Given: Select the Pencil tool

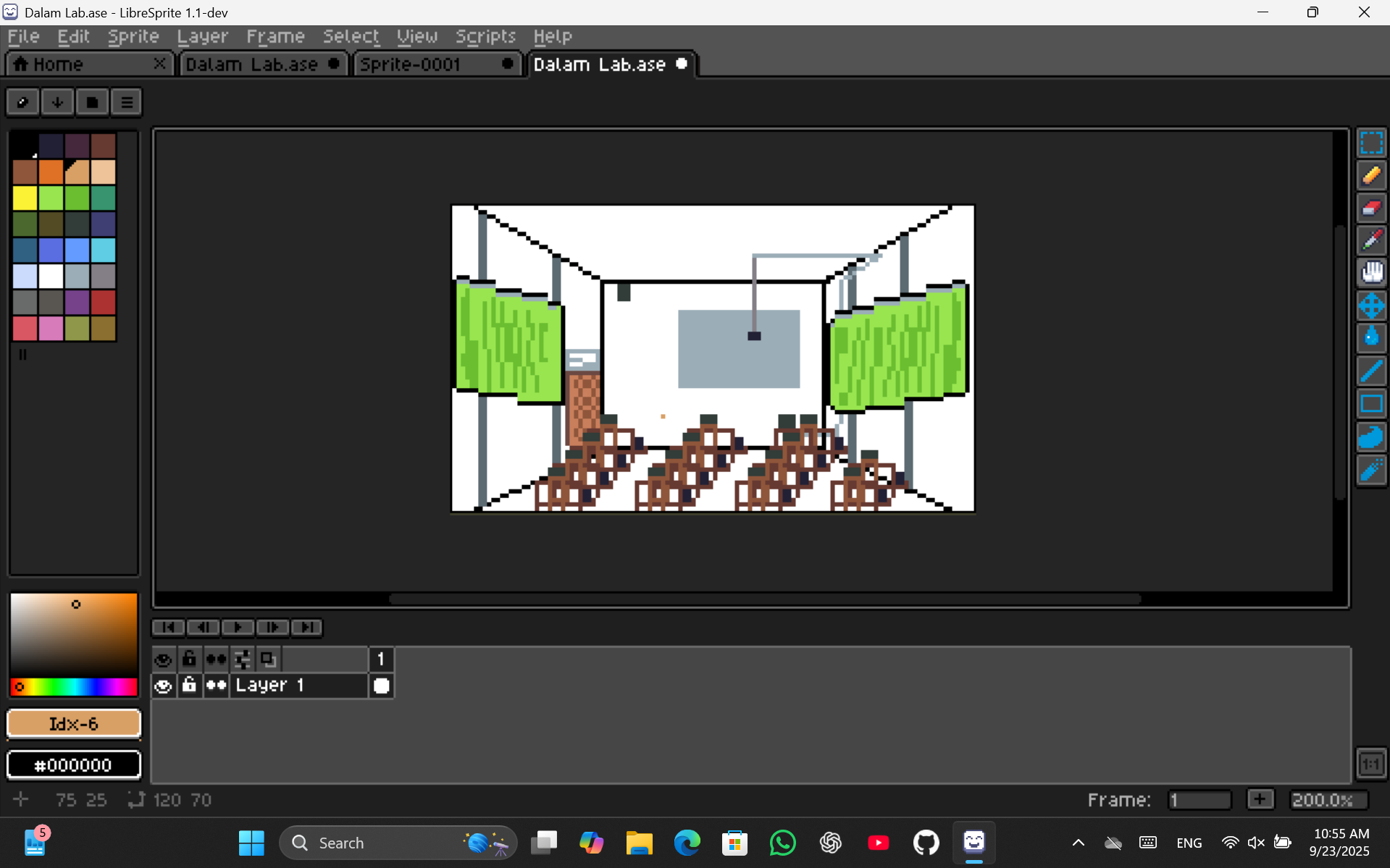Looking at the screenshot, I should [1370, 176].
